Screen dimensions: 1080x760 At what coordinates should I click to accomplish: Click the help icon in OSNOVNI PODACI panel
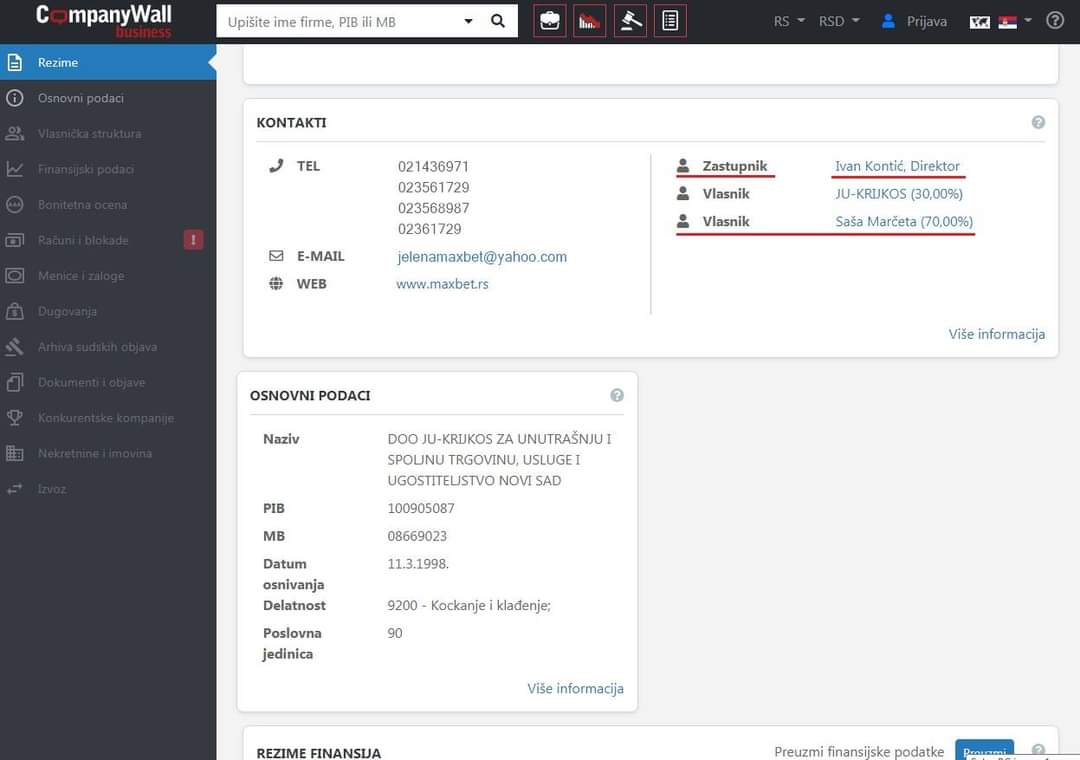pos(617,395)
